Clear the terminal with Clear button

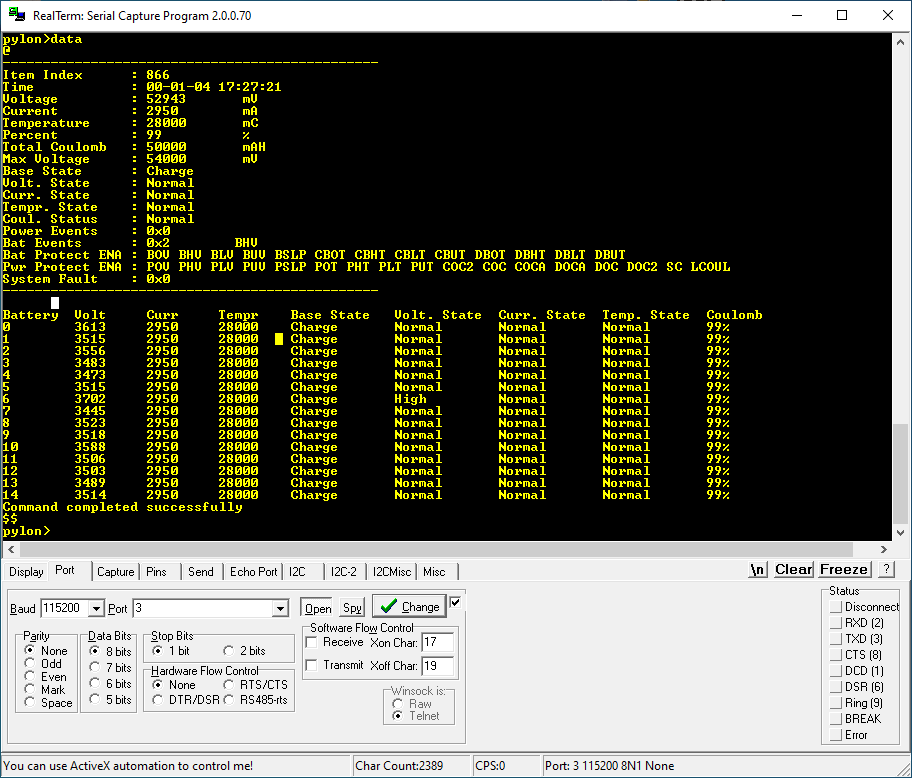click(x=793, y=569)
